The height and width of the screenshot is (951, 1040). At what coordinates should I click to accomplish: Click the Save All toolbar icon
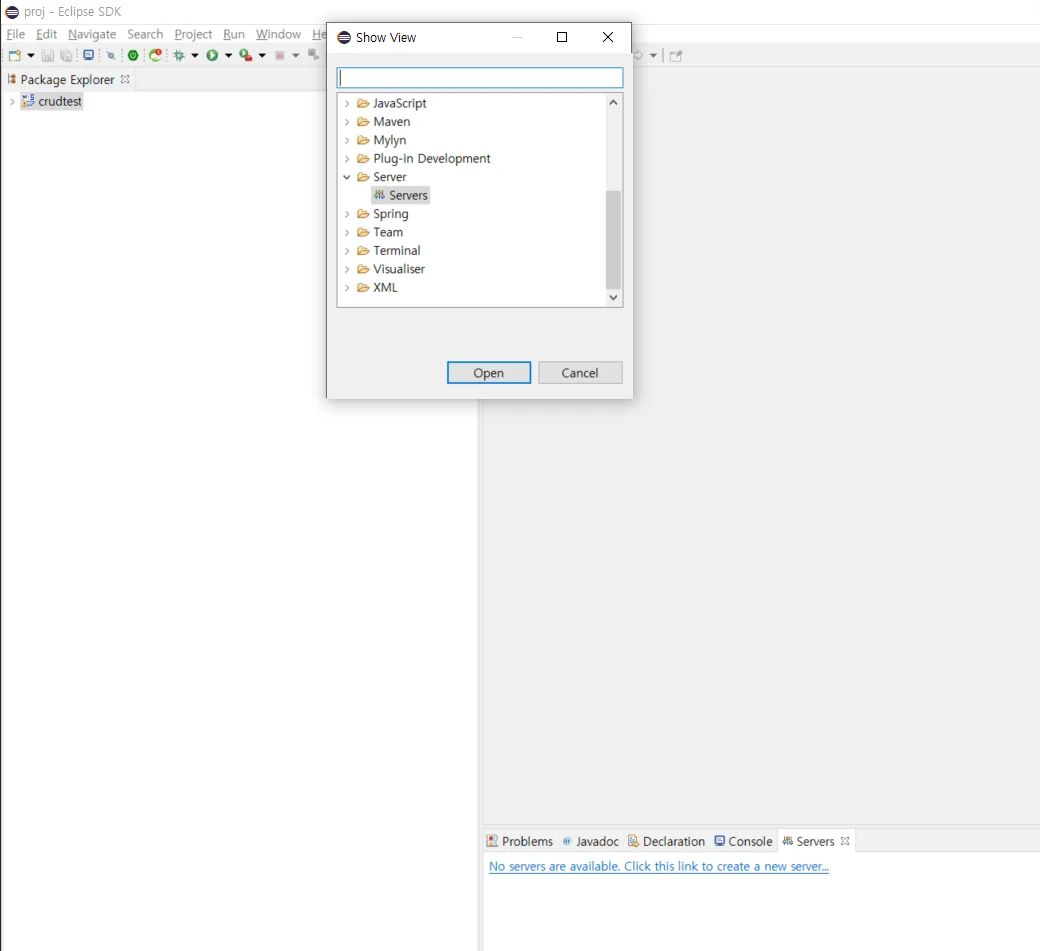[x=68, y=55]
